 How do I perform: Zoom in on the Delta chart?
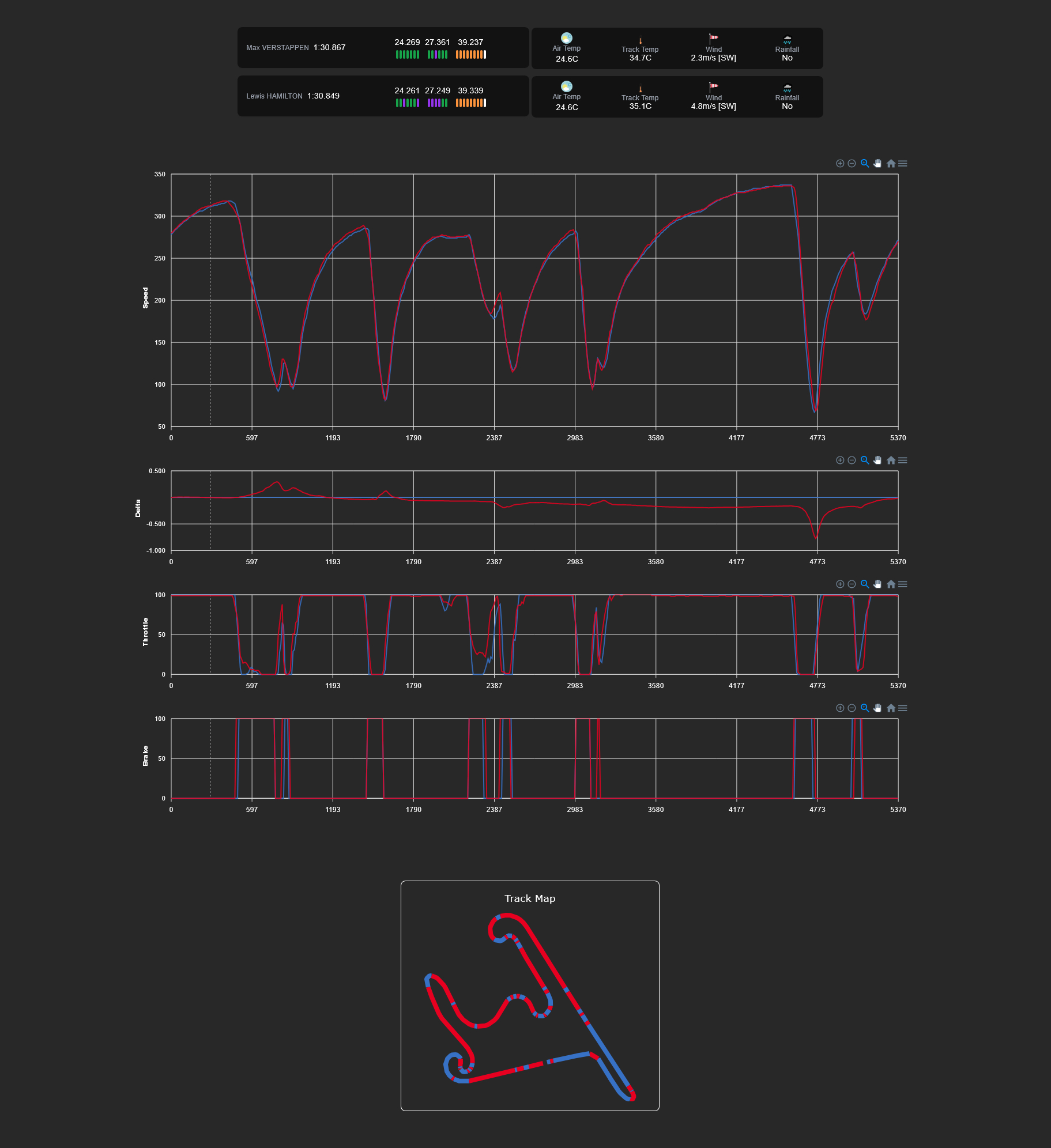pyautogui.click(x=840, y=460)
